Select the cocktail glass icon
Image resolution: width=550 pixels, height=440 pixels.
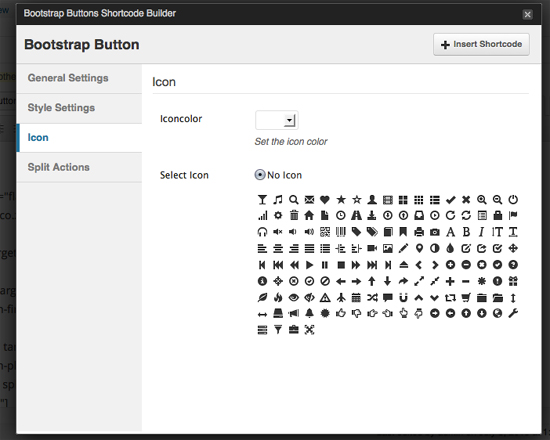(x=262, y=200)
